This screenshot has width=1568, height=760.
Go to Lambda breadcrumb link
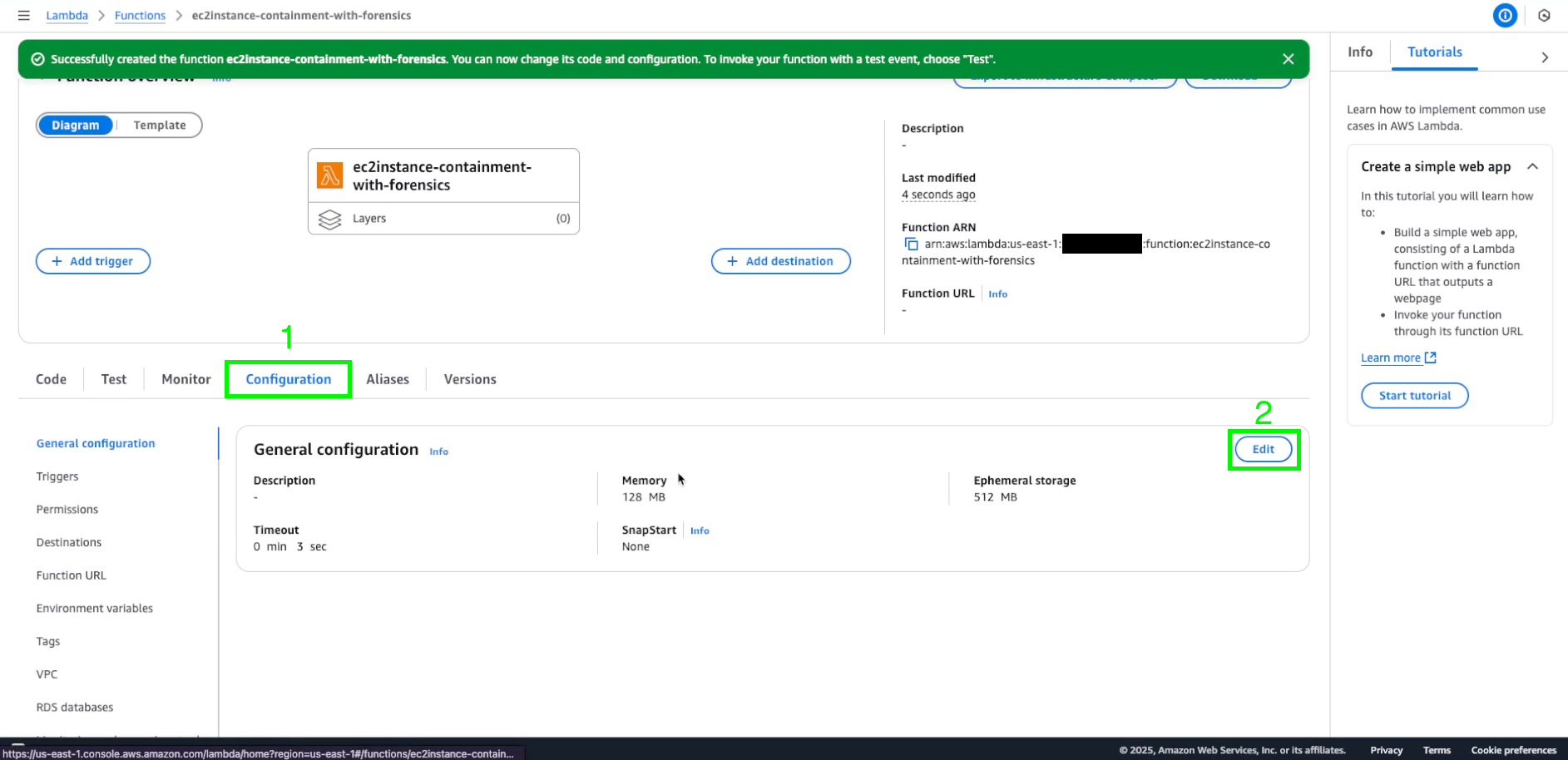click(x=67, y=15)
